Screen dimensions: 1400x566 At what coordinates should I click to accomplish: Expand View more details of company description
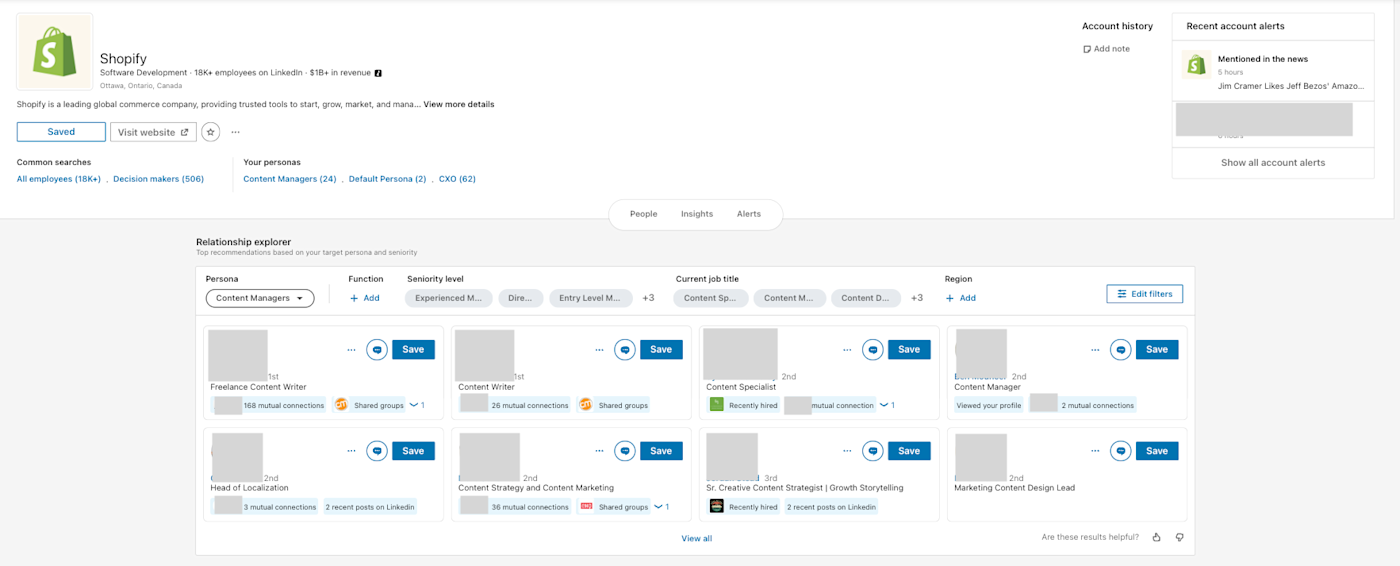458,104
